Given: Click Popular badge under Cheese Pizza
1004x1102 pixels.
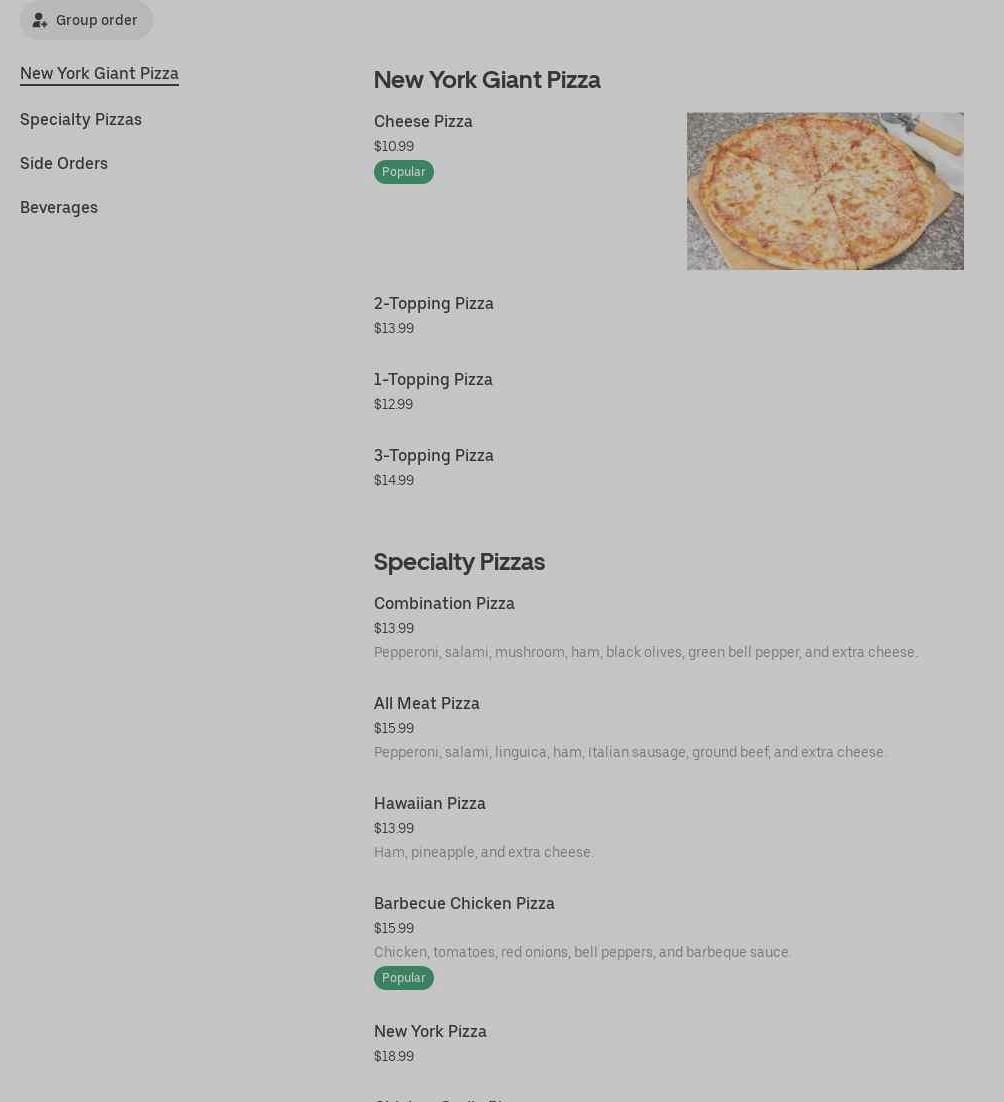Looking at the screenshot, I should pos(404,172).
